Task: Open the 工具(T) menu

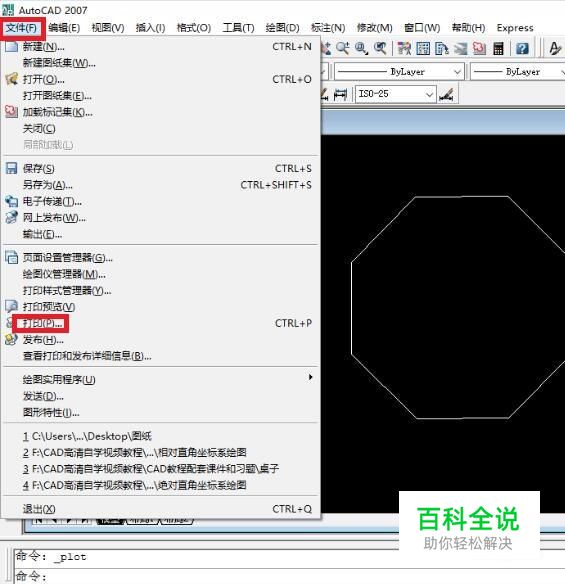Action: point(238,28)
